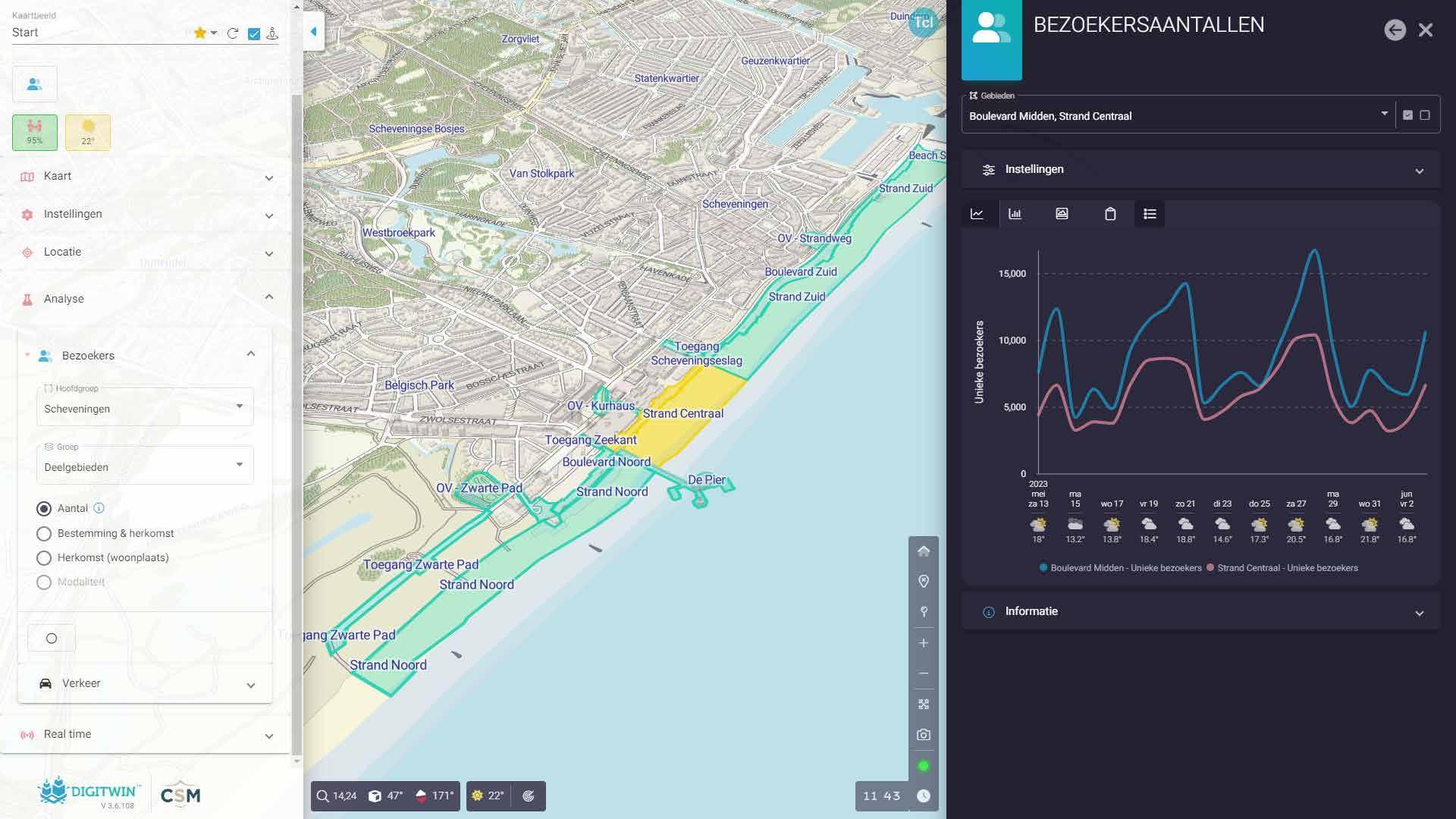The width and height of the screenshot is (1456, 819).
Task: Select the Aantal radio option
Action: [44, 509]
